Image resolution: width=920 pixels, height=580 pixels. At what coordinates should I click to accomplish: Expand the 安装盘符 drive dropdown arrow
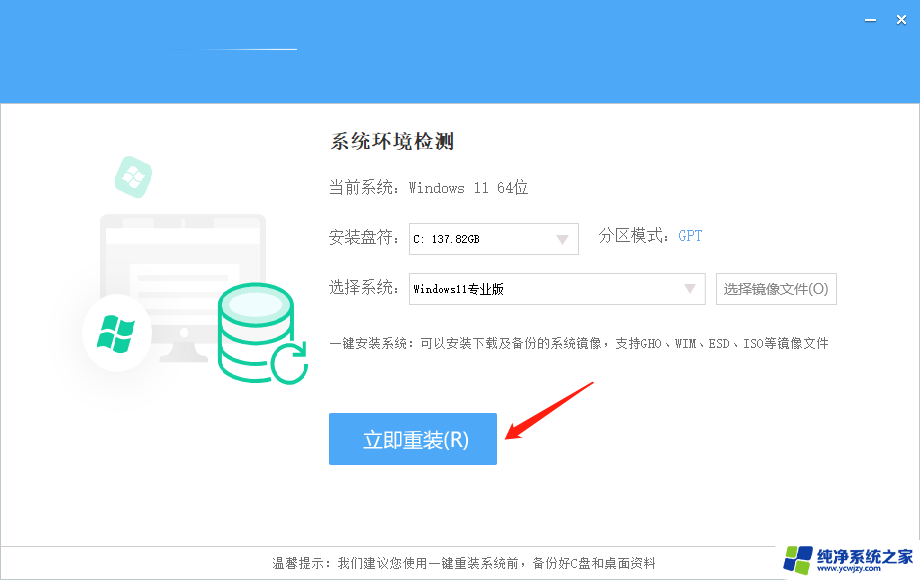(562, 239)
